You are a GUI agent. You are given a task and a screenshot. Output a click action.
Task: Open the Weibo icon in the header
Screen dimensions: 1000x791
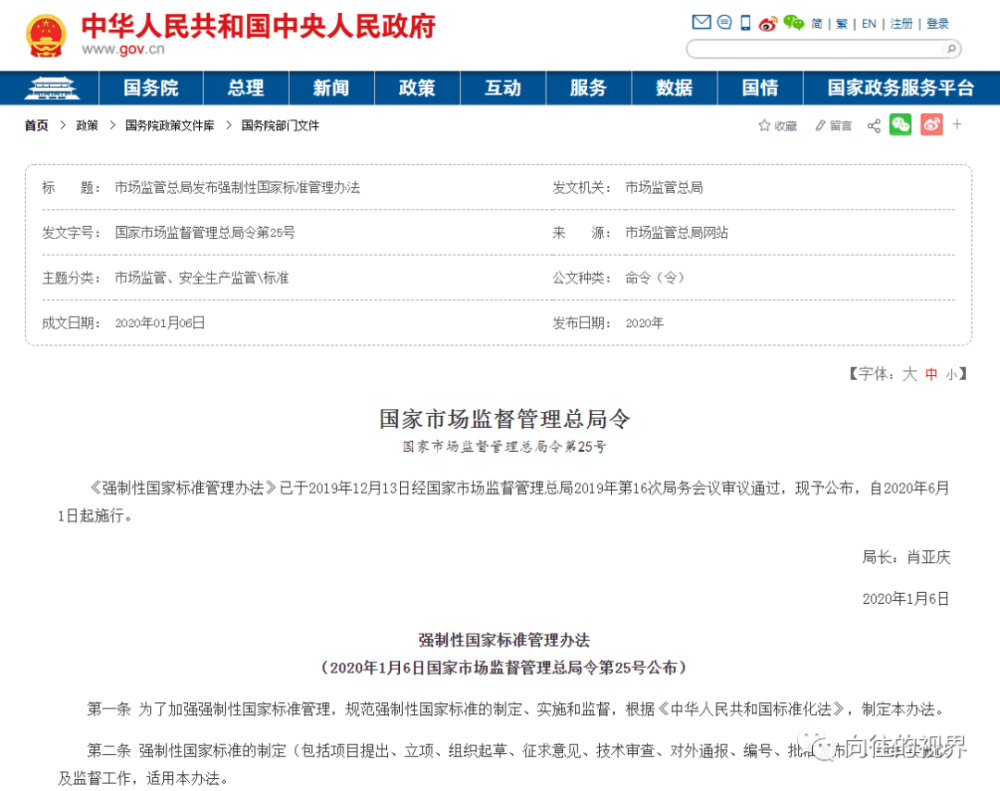[x=767, y=23]
